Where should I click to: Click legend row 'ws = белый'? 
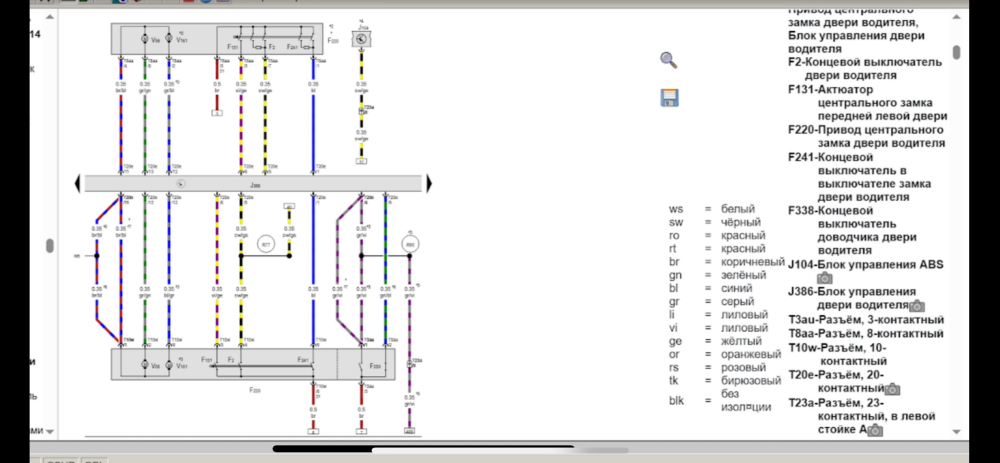point(712,209)
